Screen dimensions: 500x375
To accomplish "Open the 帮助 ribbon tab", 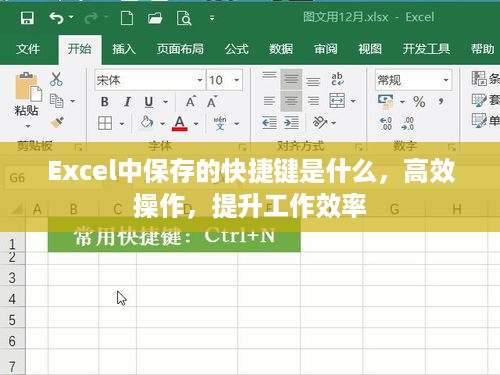I will pos(483,49).
